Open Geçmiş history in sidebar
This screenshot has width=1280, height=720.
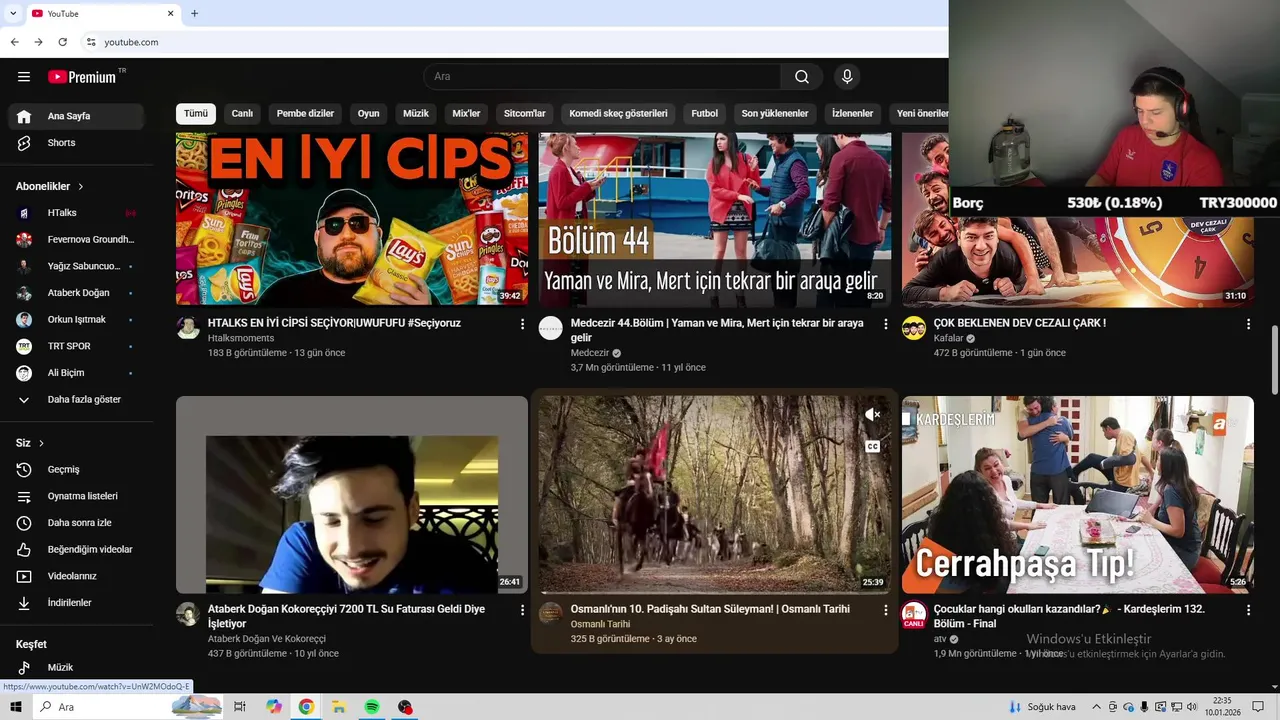[x=76, y=470]
